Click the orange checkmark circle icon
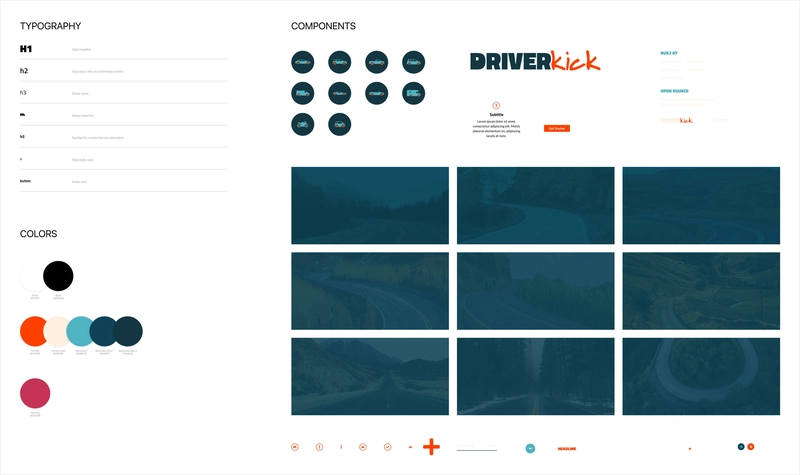The height and width of the screenshot is (475, 800). (387, 447)
